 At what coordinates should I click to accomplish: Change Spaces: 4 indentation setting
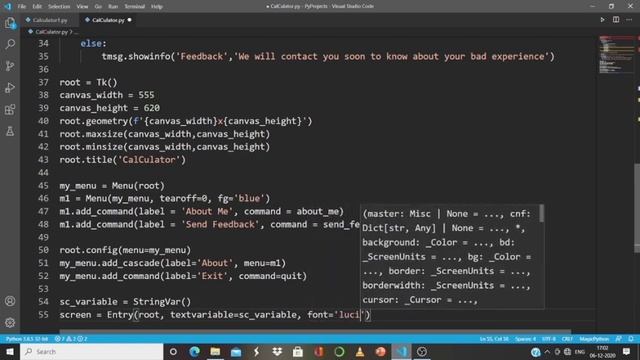tap(525, 339)
